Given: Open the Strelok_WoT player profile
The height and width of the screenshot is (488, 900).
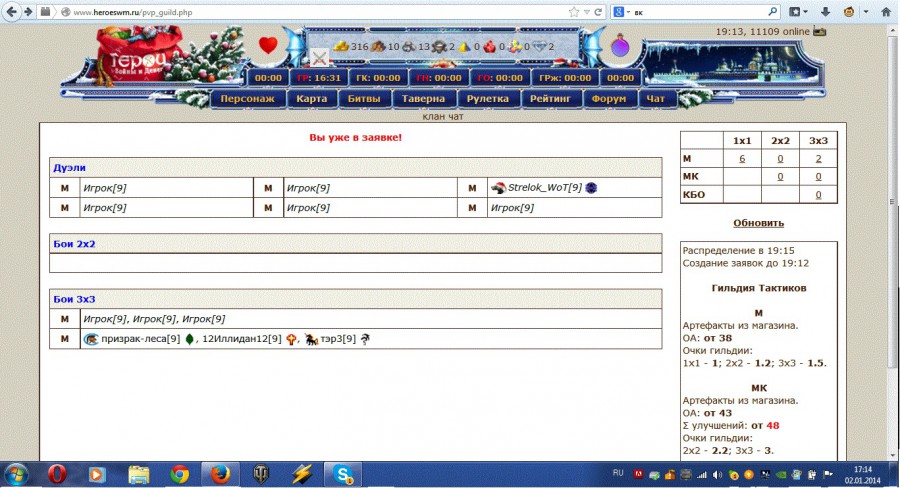Looking at the screenshot, I should point(544,187).
